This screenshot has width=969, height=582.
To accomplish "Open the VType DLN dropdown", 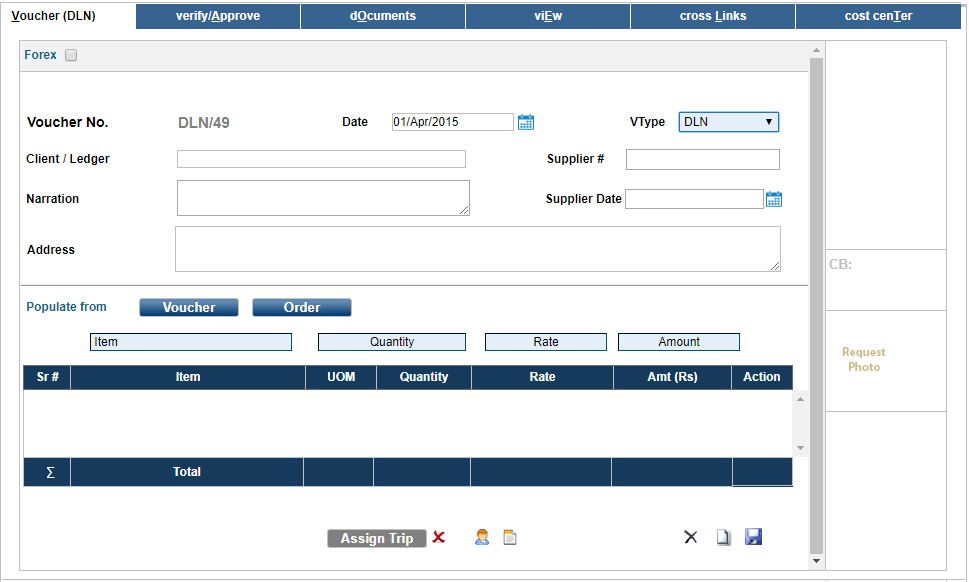I will coord(729,122).
